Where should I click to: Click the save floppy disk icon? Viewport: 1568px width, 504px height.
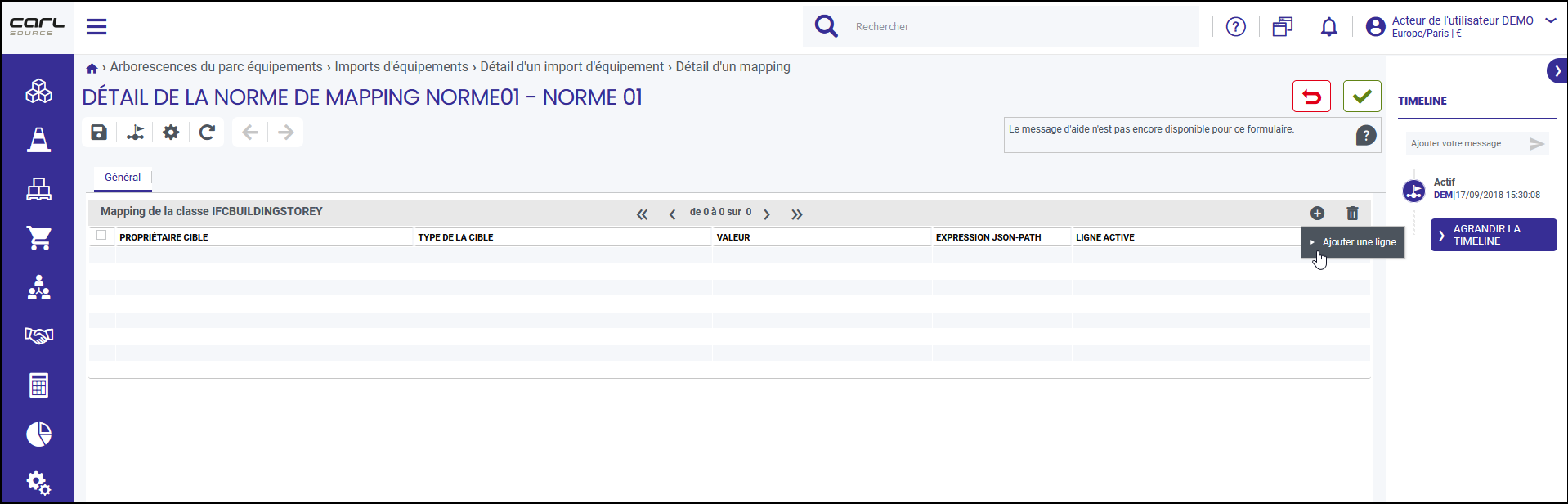[99, 133]
